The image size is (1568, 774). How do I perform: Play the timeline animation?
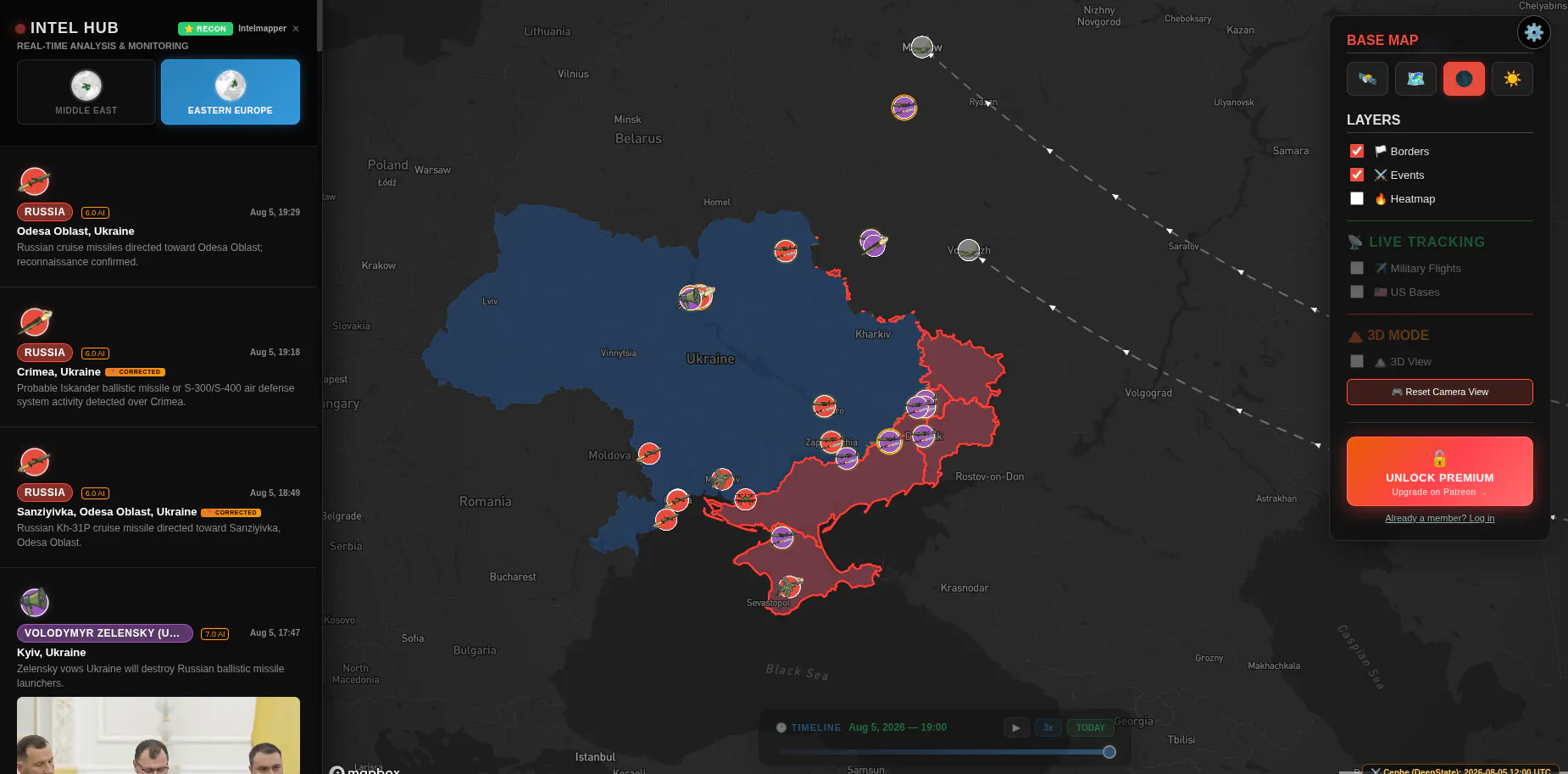point(1016,727)
